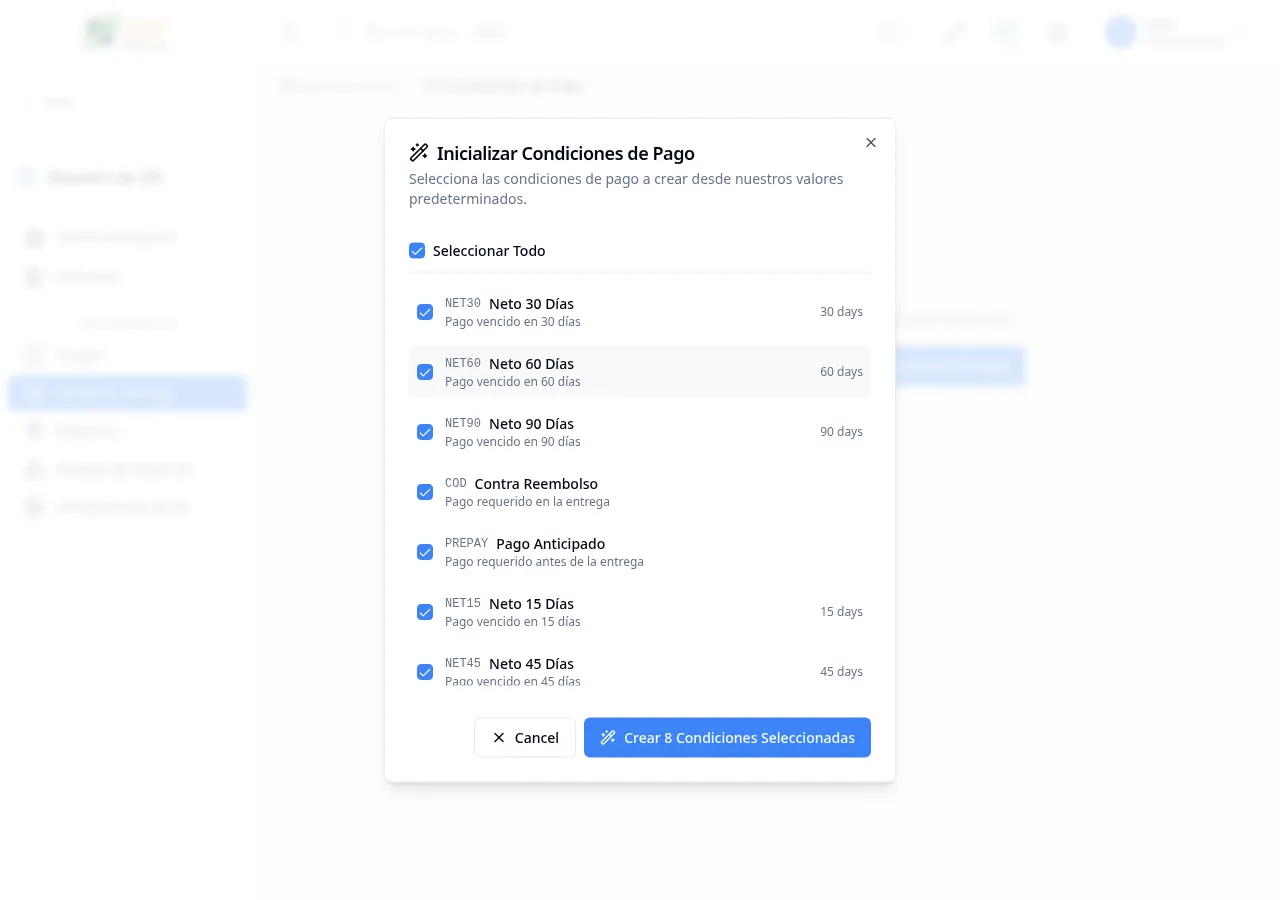1280x900 pixels.
Task: Click Crear 8 Condiciones Seleccionadas button
Action: point(727,738)
